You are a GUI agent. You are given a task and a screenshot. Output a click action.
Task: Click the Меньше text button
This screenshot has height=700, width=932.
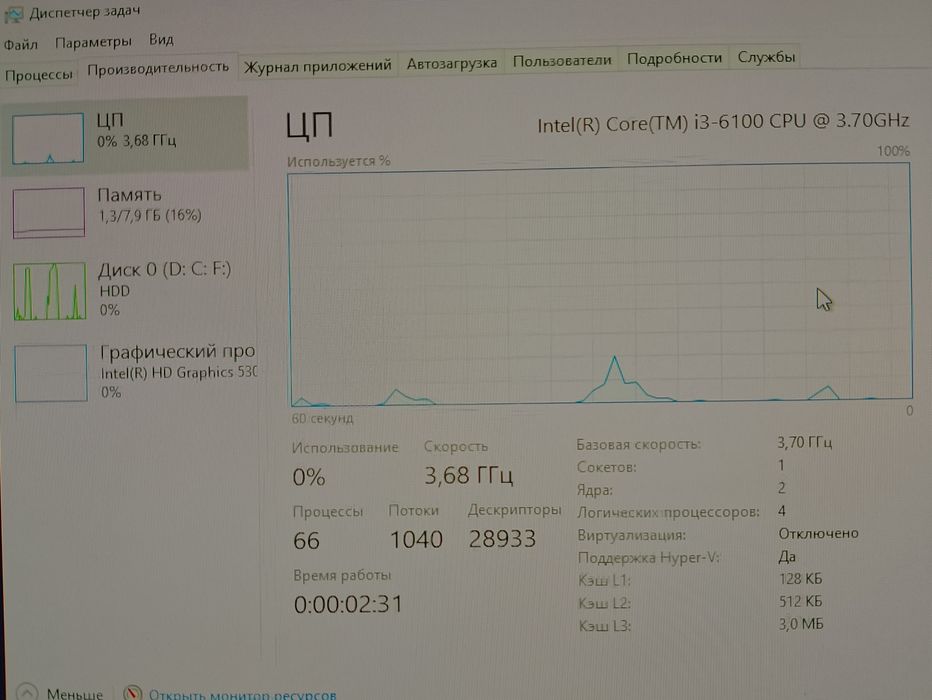[x=75, y=693]
